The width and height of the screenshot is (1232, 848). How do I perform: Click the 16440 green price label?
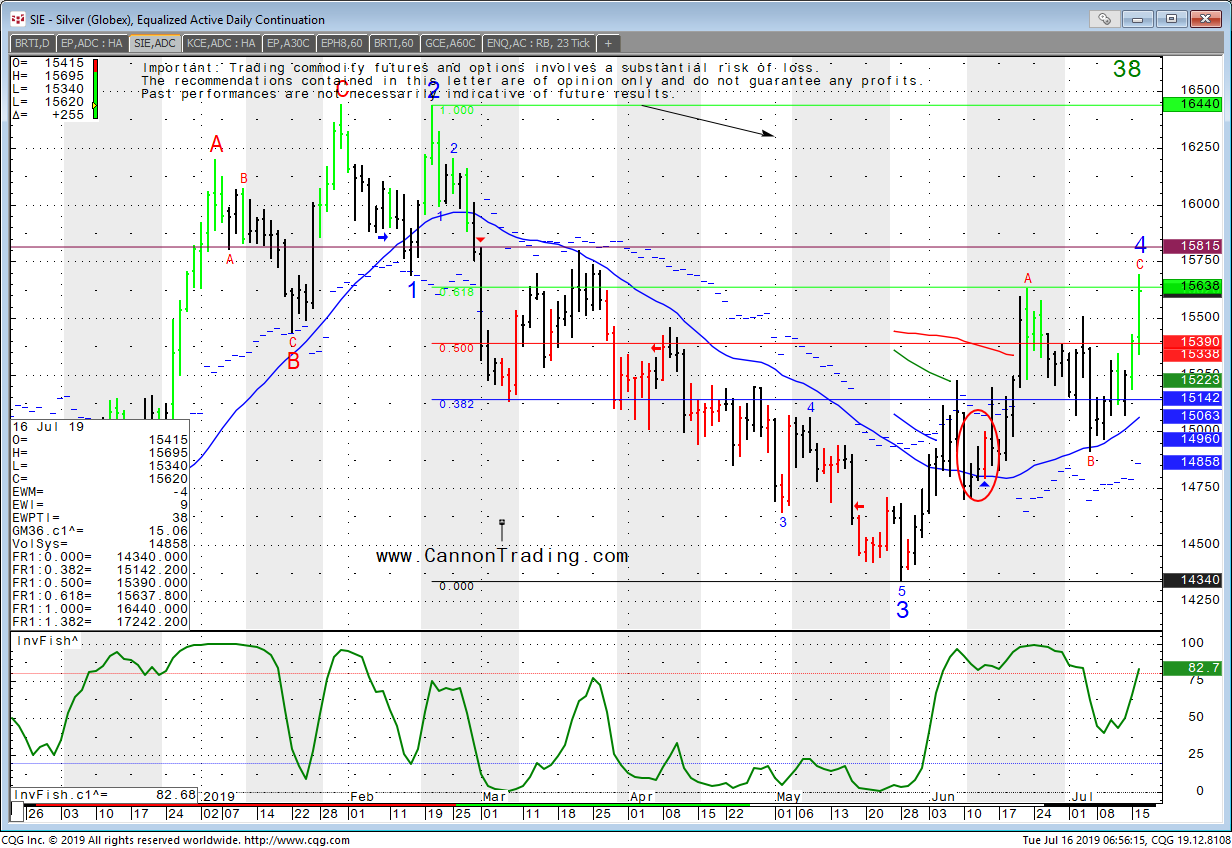[x=1201, y=104]
